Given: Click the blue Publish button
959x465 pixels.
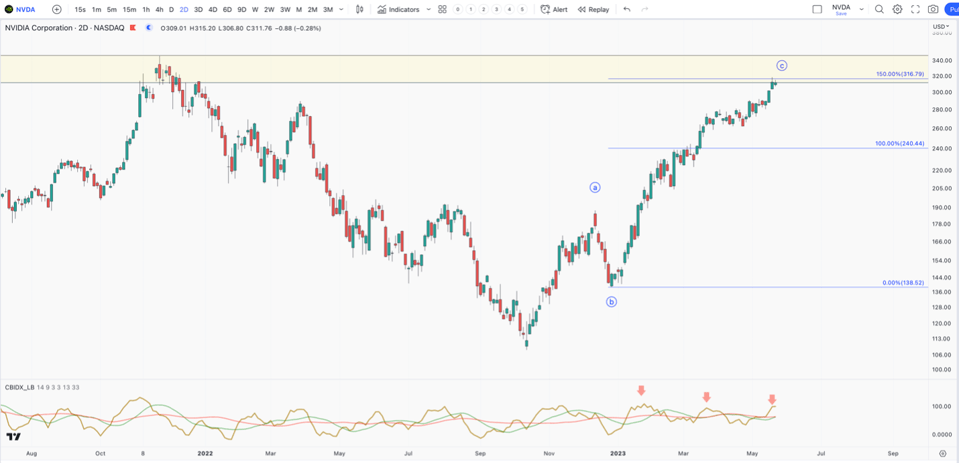Looking at the screenshot, I should click(951, 10).
